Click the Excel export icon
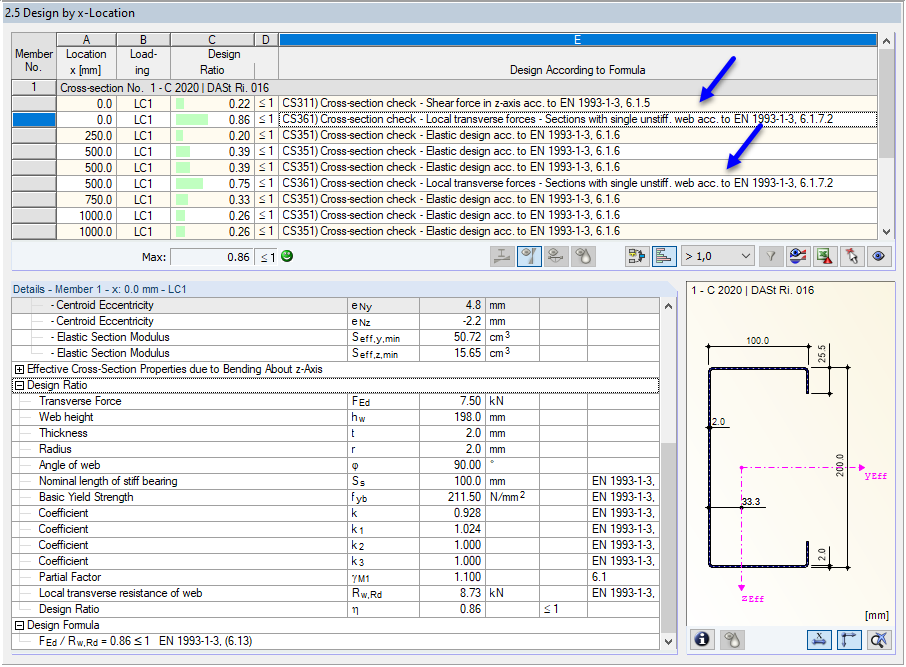Screen dimensions: 906x667 pyautogui.click(x=824, y=256)
